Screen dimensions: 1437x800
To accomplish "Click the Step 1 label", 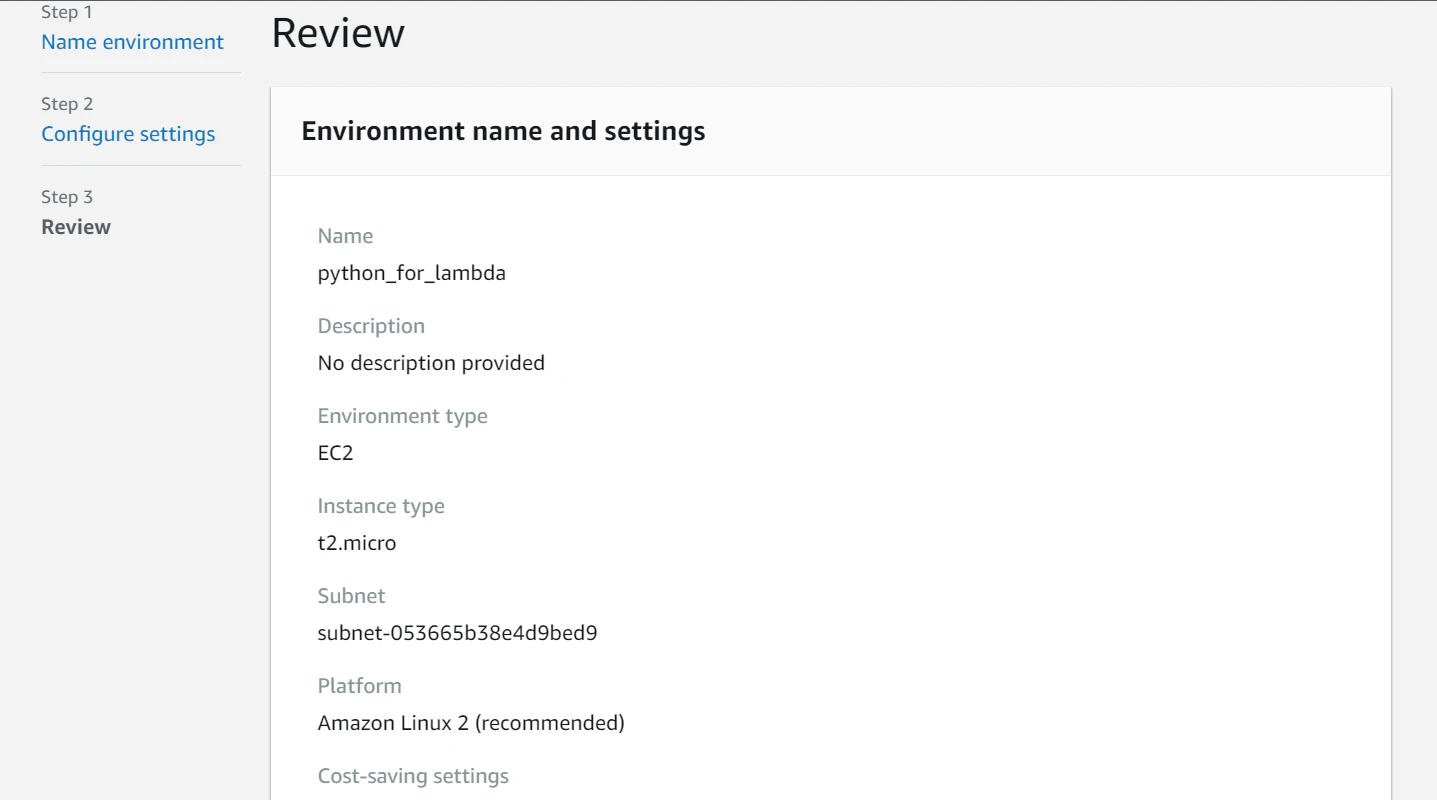I will [x=66, y=12].
